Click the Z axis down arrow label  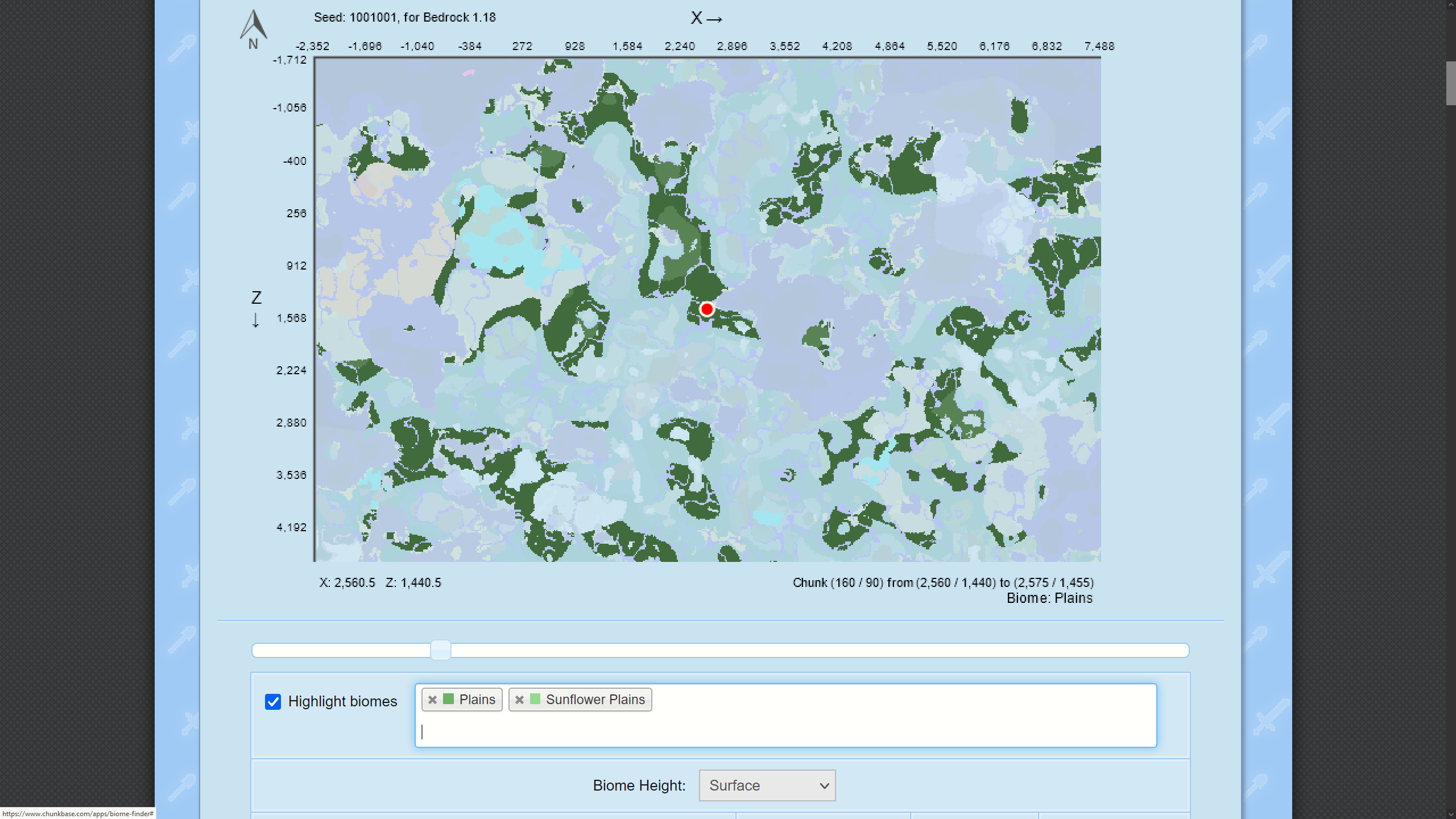[256, 320]
